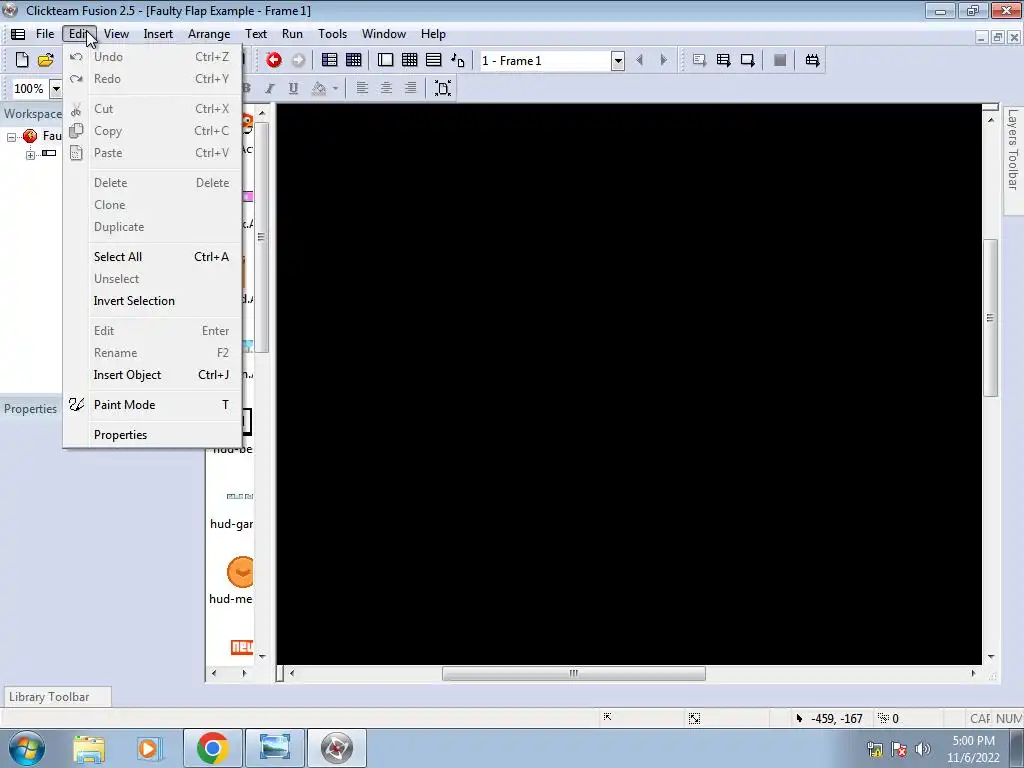Screen dimensions: 1024x768
Task: Open Windows Media Player from taskbar
Action: click(x=149, y=748)
